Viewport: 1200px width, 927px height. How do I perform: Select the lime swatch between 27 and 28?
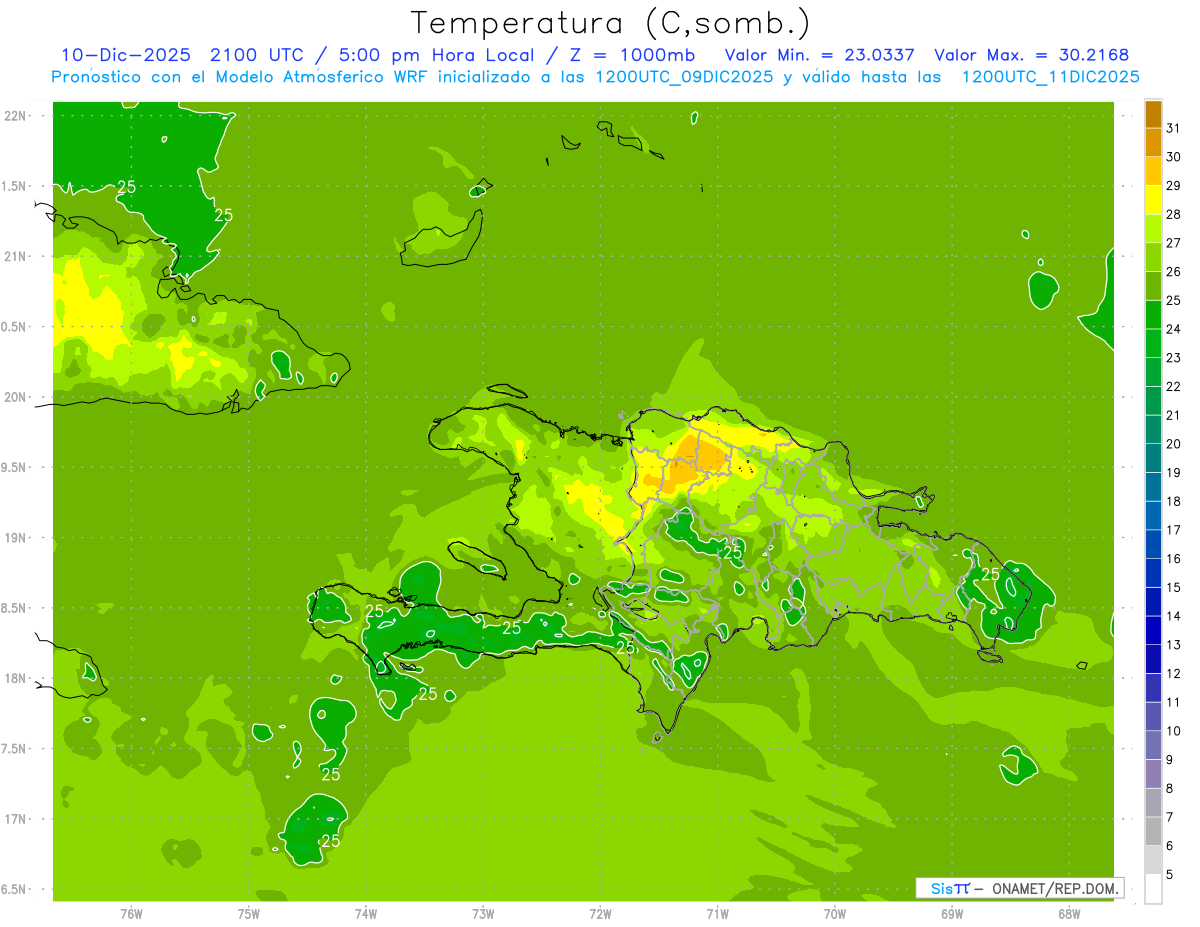[1153, 228]
